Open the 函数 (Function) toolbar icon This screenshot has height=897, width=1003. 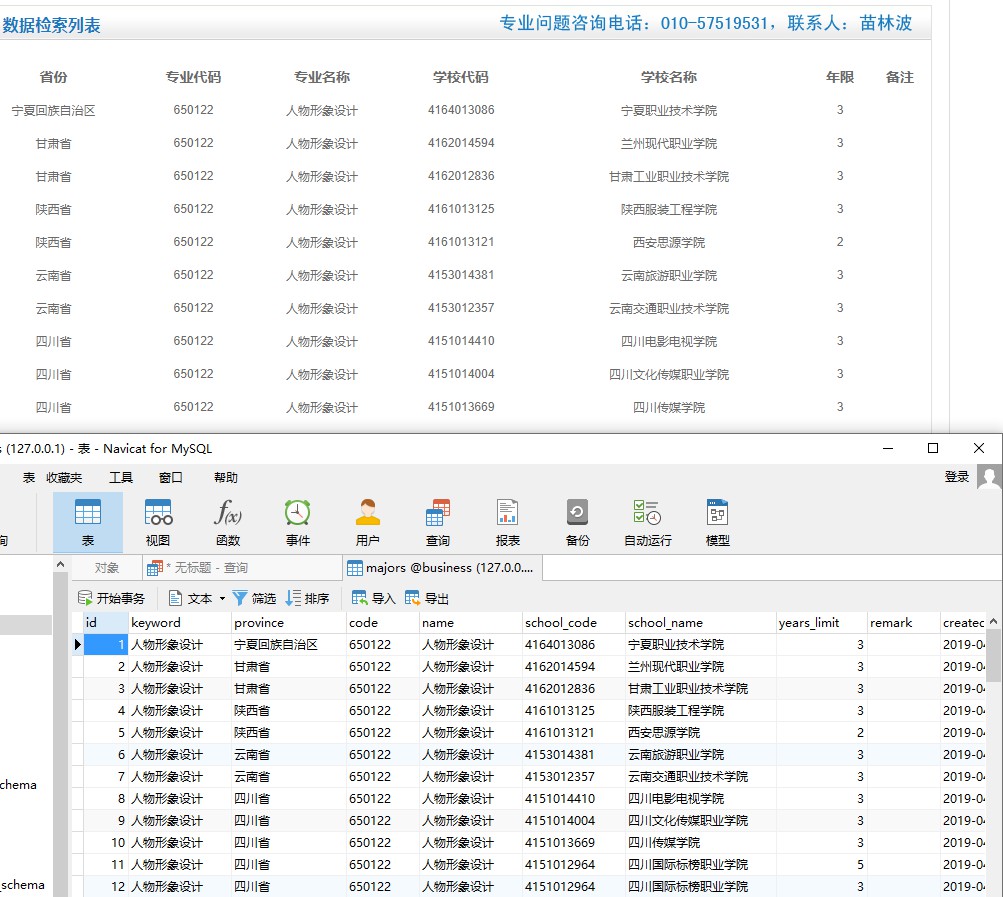pyautogui.click(x=228, y=522)
